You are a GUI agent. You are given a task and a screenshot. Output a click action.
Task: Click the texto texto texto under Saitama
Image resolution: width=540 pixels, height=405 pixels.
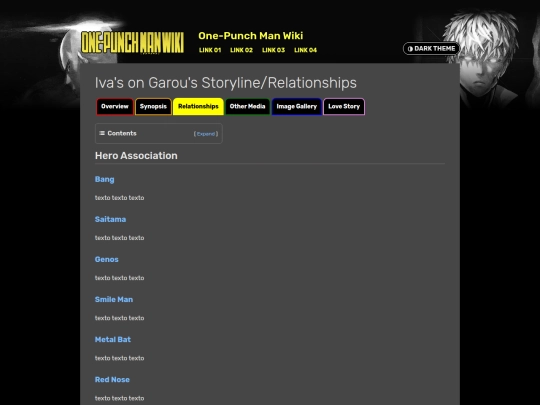120,238
